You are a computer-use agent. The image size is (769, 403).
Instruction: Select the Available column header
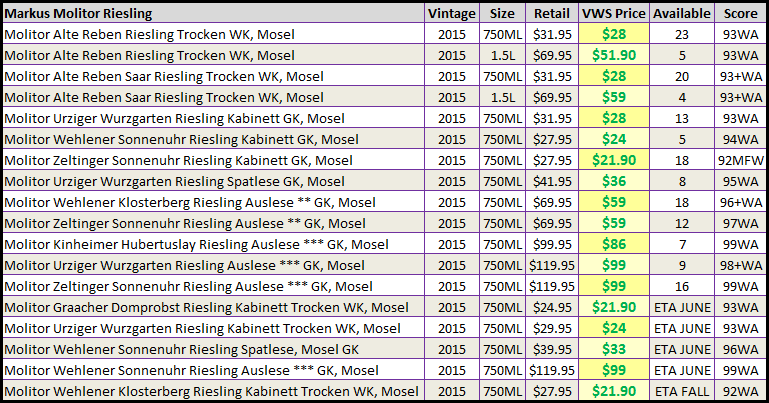click(x=682, y=13)
